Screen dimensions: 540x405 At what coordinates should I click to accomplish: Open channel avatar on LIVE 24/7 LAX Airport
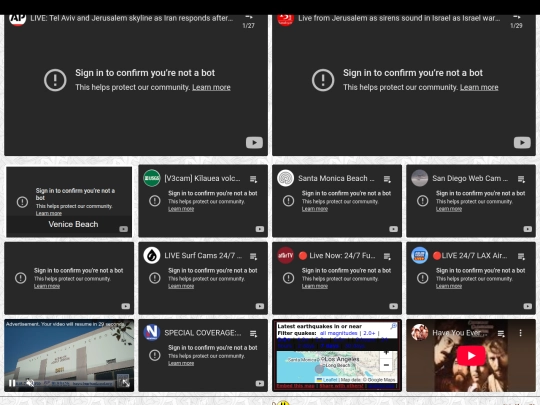click(x=420, y=256)
